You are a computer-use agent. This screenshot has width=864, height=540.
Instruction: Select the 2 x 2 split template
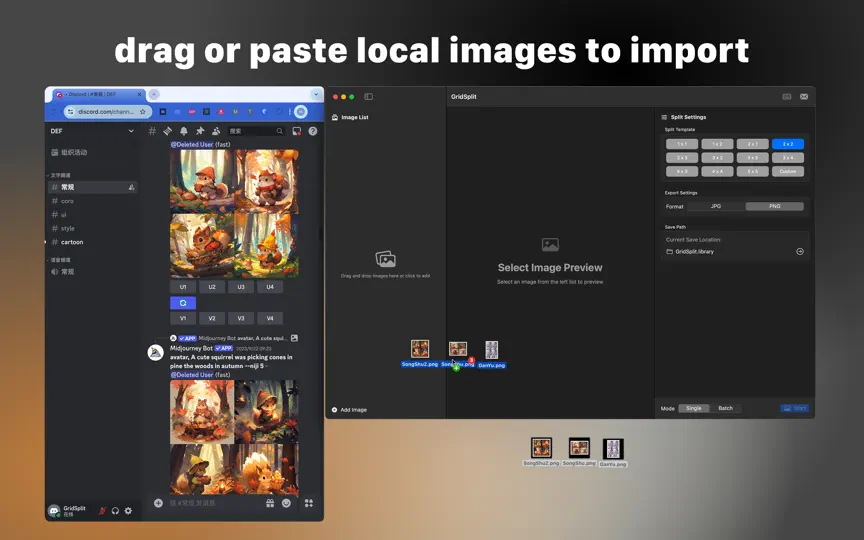click(788, 144)
